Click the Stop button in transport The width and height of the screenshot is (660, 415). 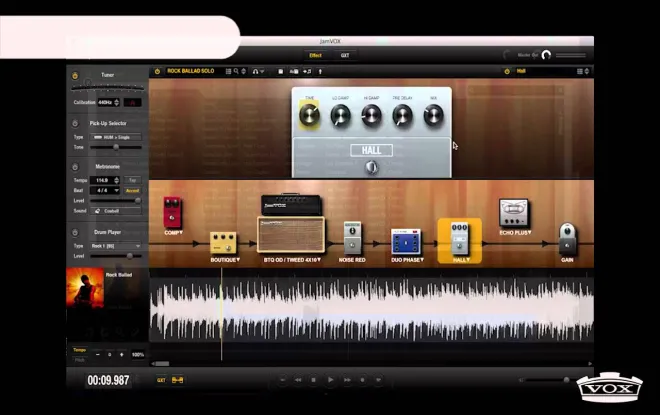point(313,380)
